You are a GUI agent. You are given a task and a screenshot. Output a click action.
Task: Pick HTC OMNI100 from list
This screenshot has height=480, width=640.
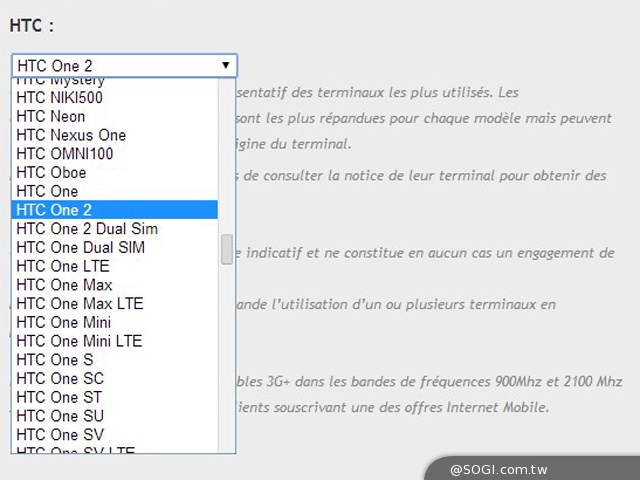tap(64, 154)
